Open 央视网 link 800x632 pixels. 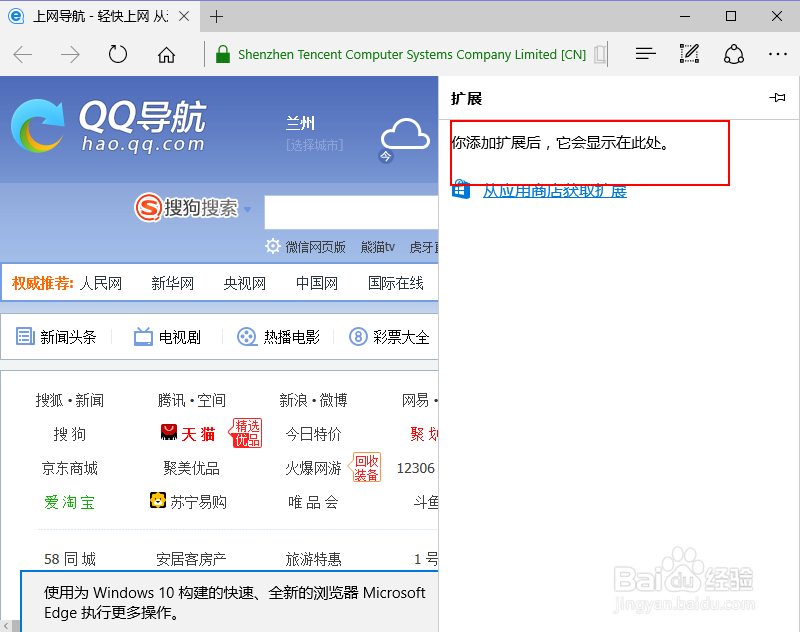(244, 283)
